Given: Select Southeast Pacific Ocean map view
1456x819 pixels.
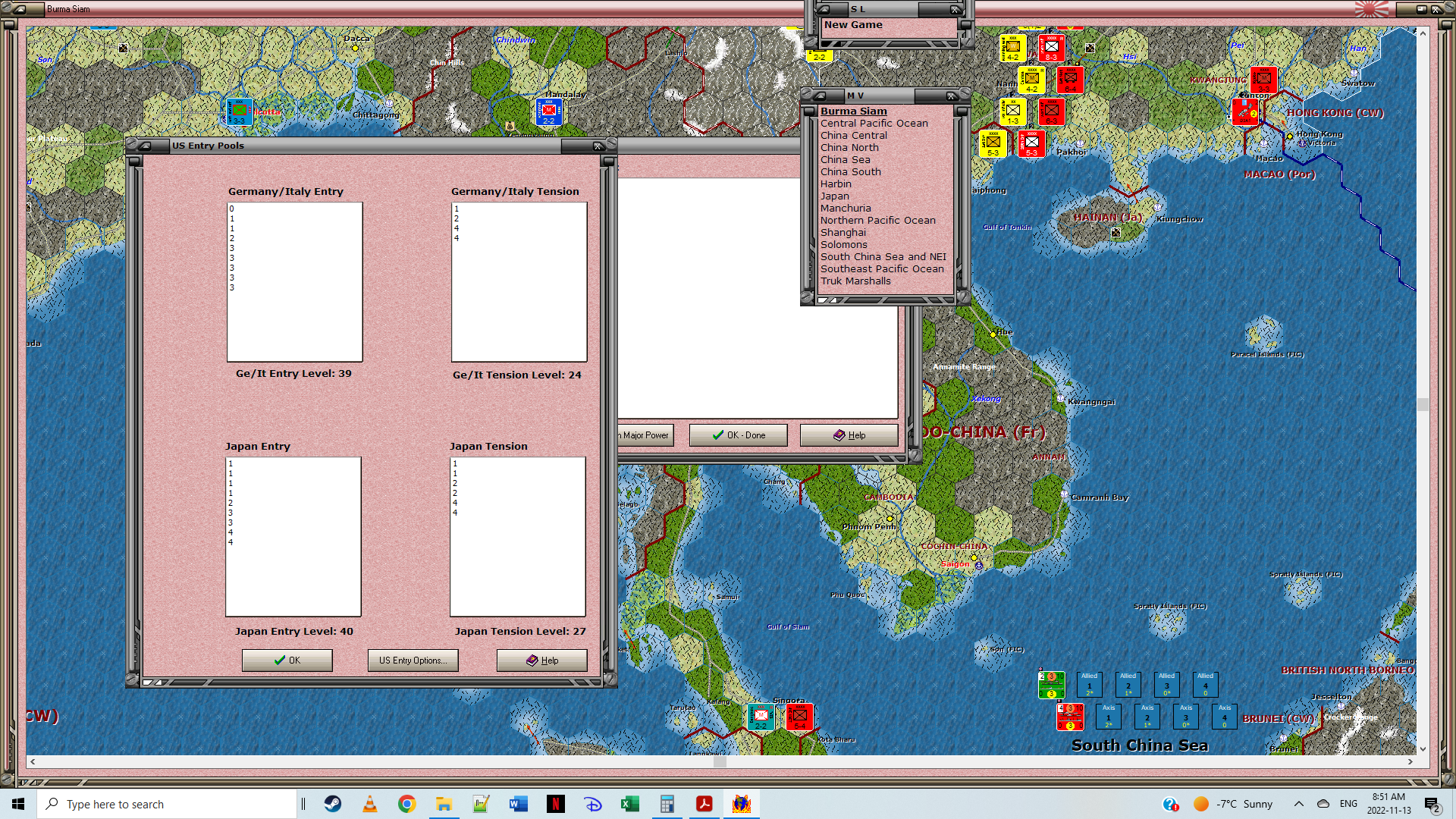Looking at the screenshot, I should click(882, 269).
